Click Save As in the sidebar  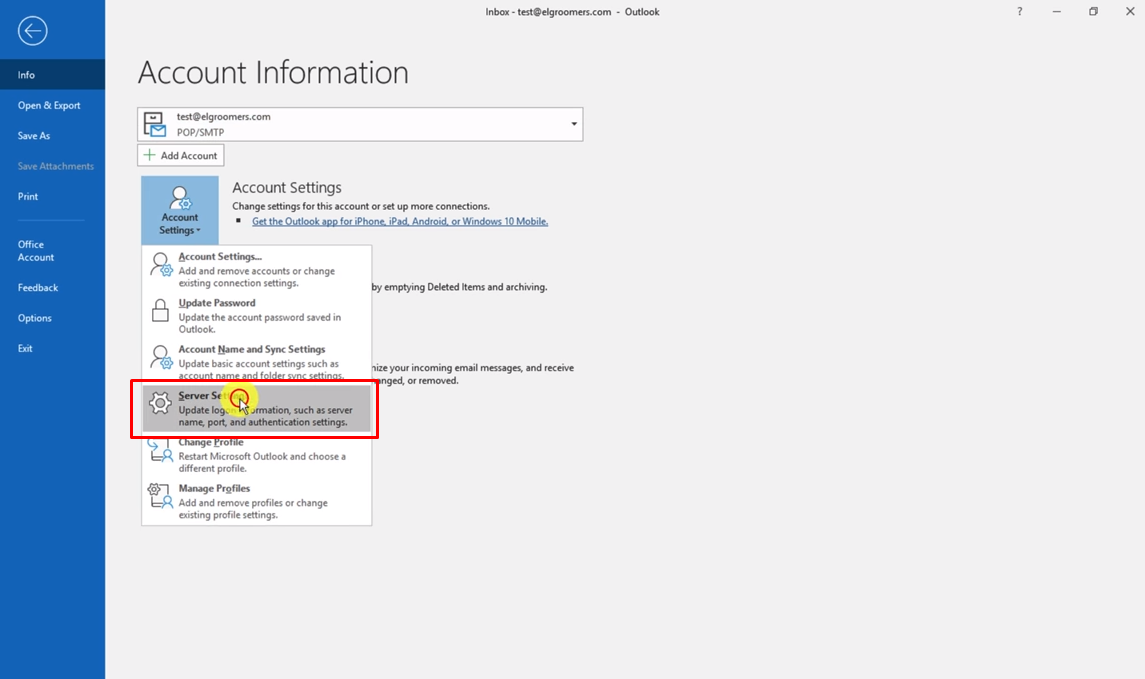coord(53,136)
